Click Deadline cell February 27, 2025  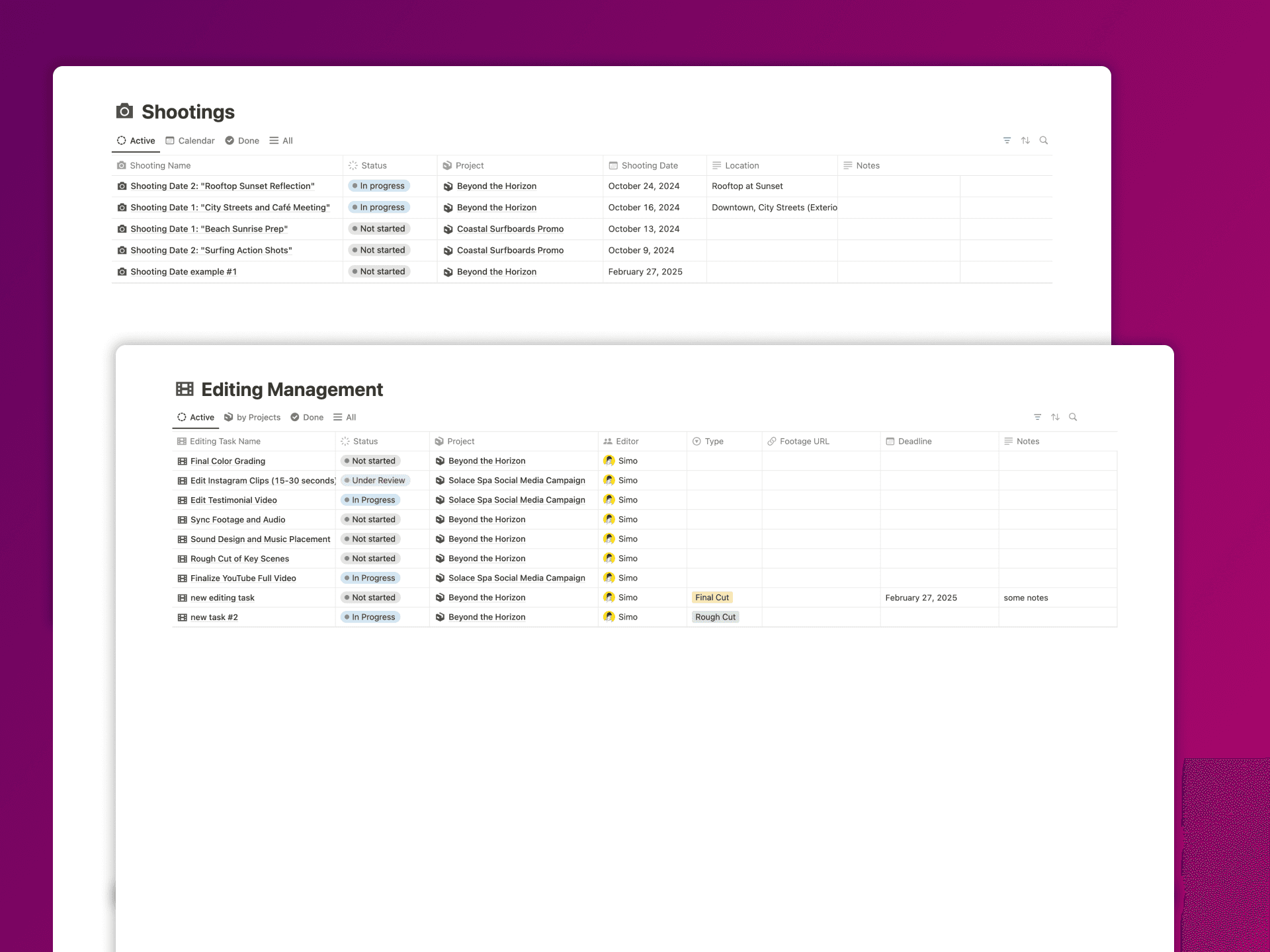point(921,598)
